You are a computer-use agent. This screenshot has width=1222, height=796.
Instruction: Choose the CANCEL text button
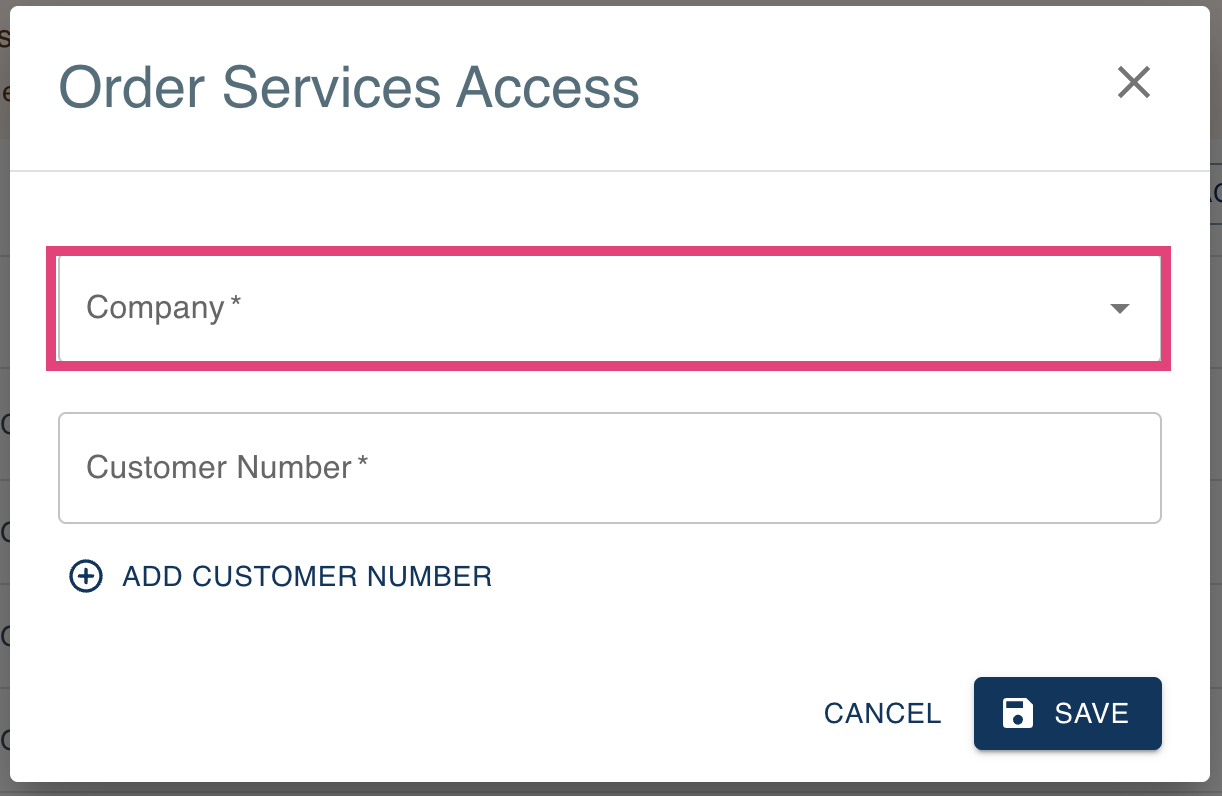[882, 713]
